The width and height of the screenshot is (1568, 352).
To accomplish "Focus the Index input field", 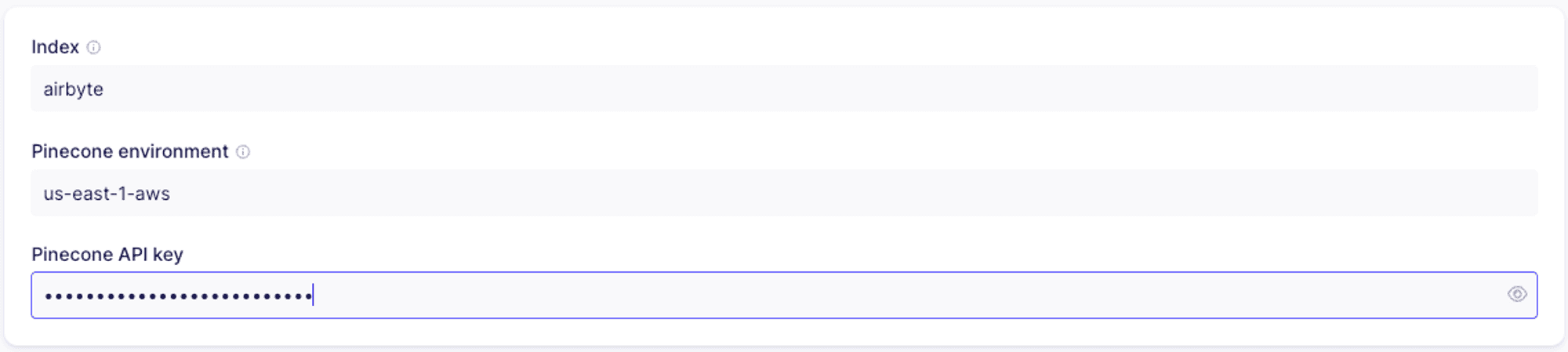I will [x=784, y=89].
